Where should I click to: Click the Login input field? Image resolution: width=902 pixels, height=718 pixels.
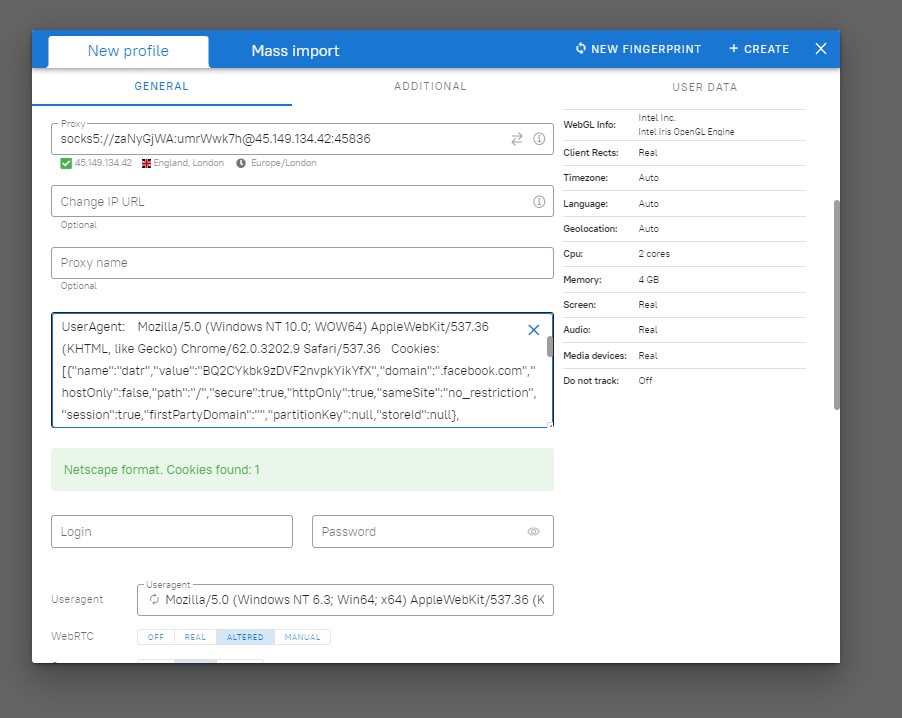pos(172,532)
